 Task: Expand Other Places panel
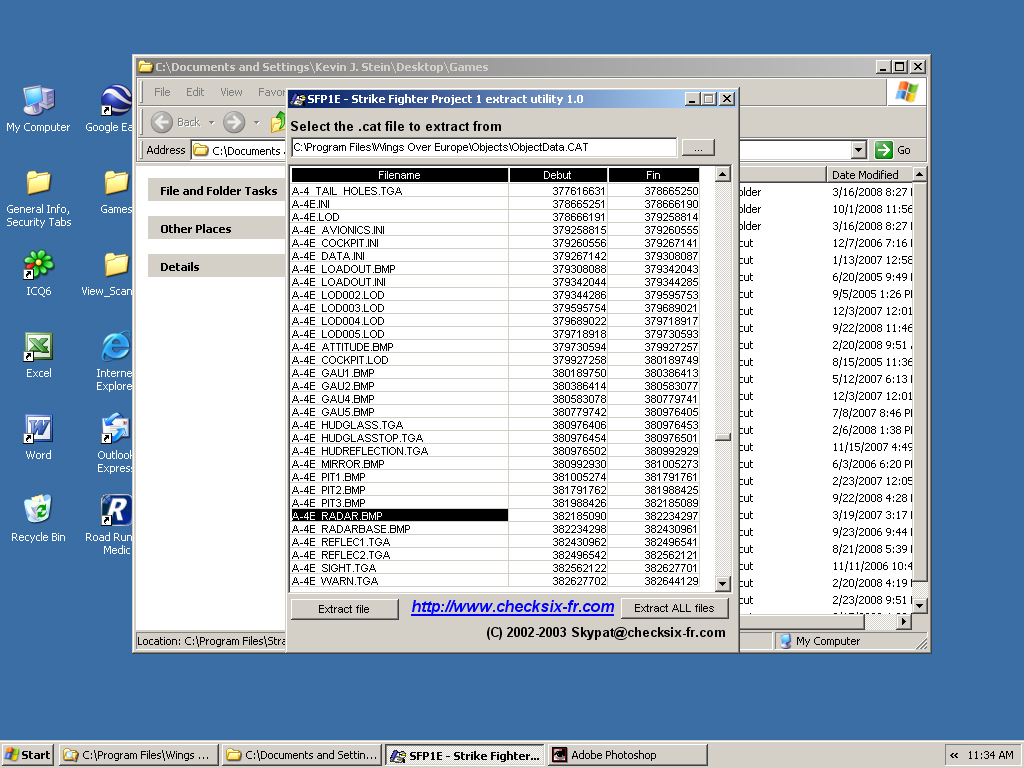[218, 229]
